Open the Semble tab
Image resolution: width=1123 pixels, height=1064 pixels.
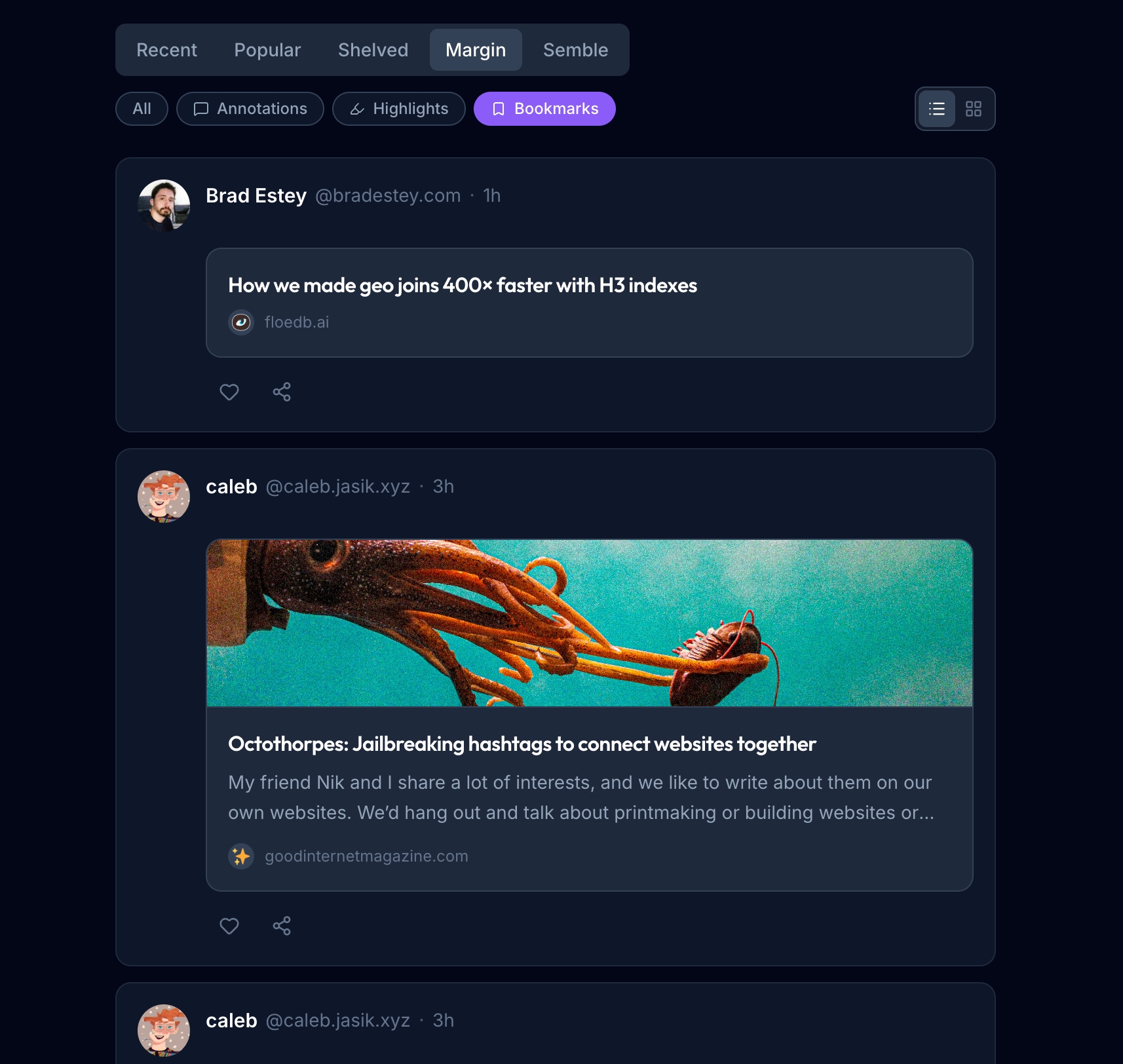tap(575, 50)
